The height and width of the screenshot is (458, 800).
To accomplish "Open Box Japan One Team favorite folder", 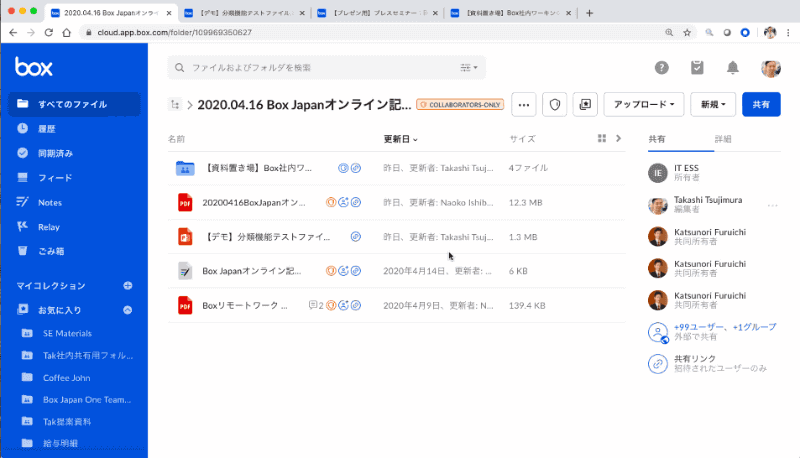I will click(87, 399).
